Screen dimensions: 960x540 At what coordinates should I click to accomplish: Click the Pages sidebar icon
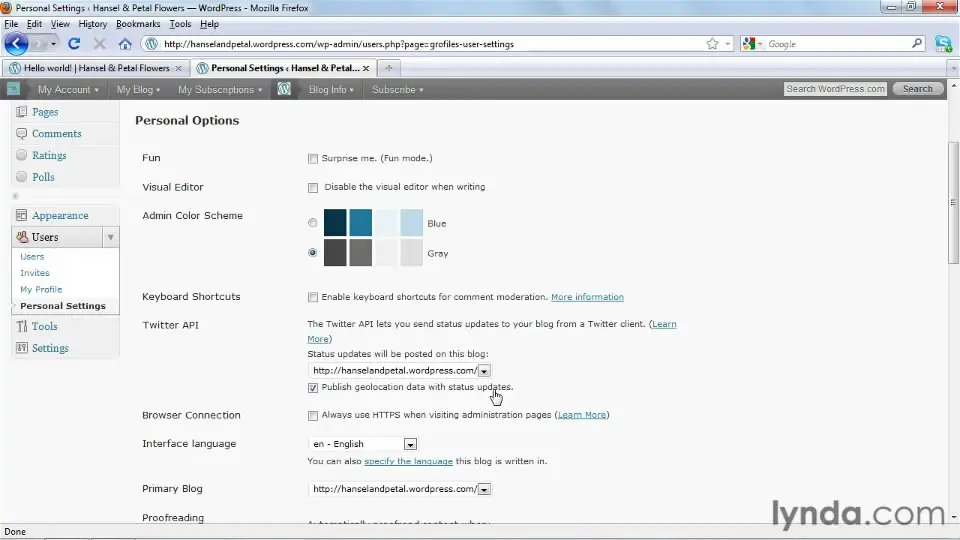tap(21, 111)
